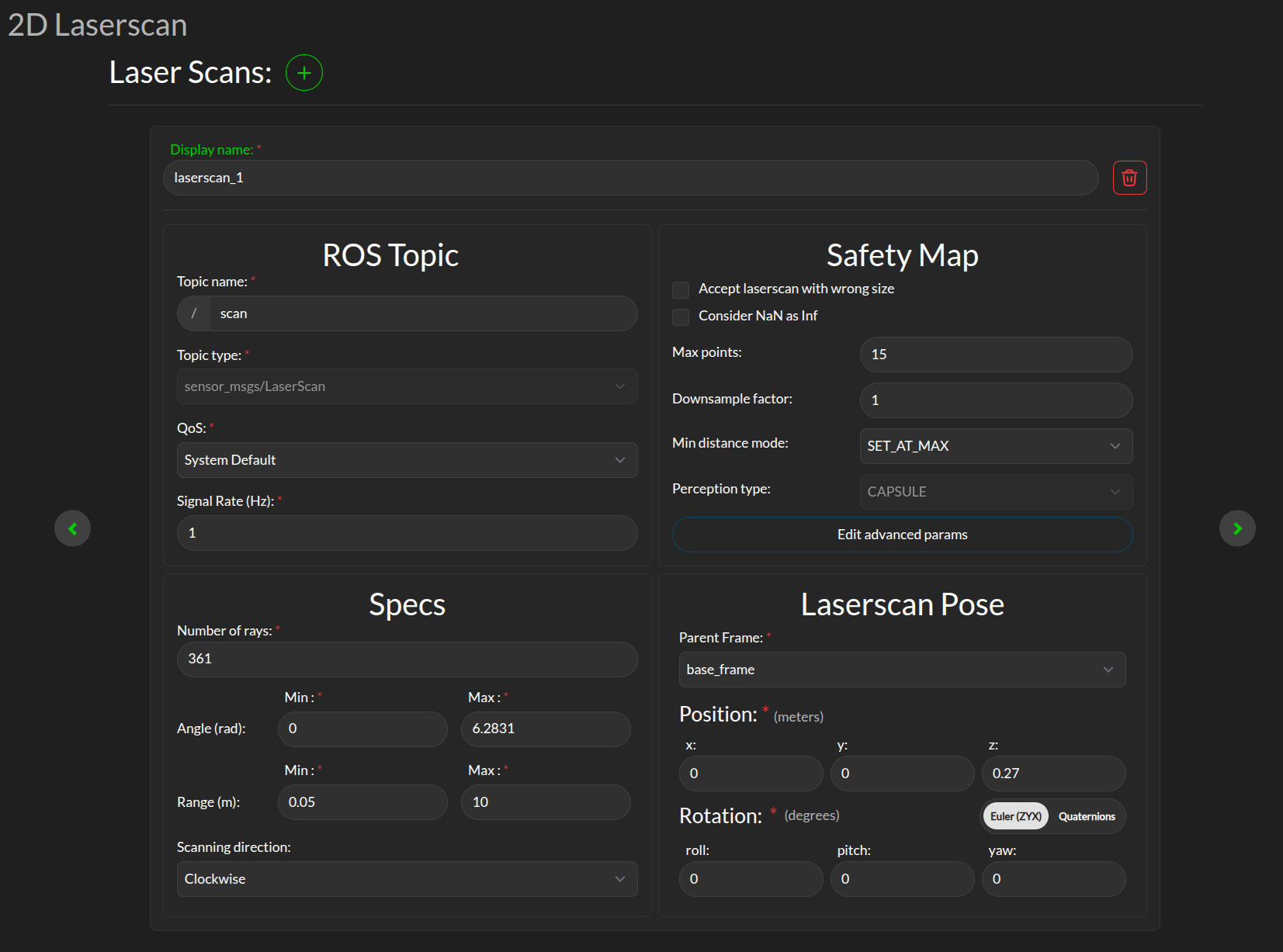Edit Rotation pitch field
Image resolution: width=1283 pixels, height=952 pixels.
pyautogui.click(x=902, y=879)
